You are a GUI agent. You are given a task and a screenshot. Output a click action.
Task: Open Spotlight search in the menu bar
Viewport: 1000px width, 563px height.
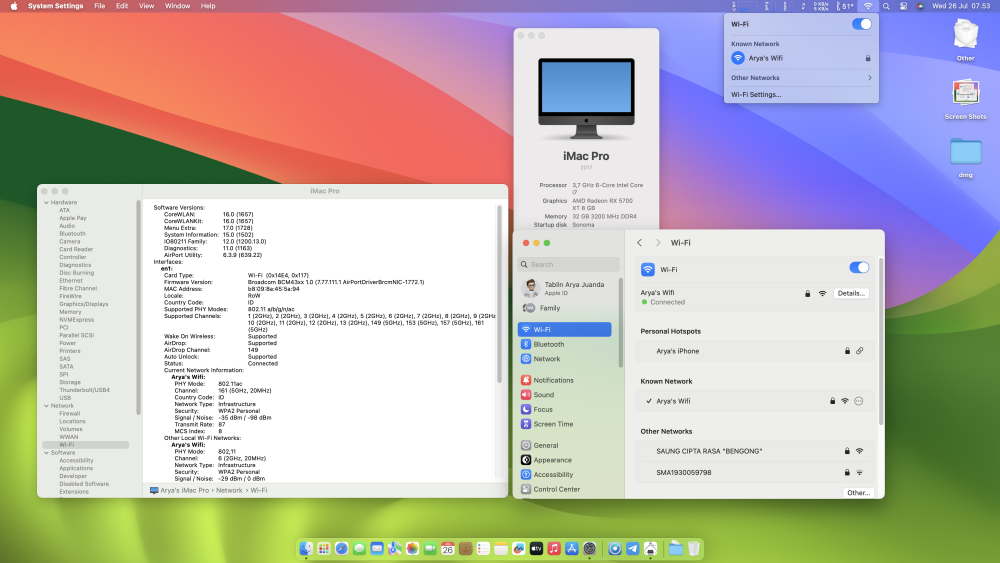click(886, 6)
